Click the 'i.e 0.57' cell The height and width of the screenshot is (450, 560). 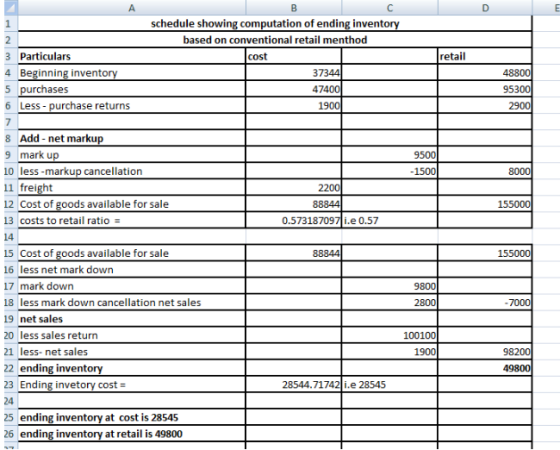click(x=390, y=220)
